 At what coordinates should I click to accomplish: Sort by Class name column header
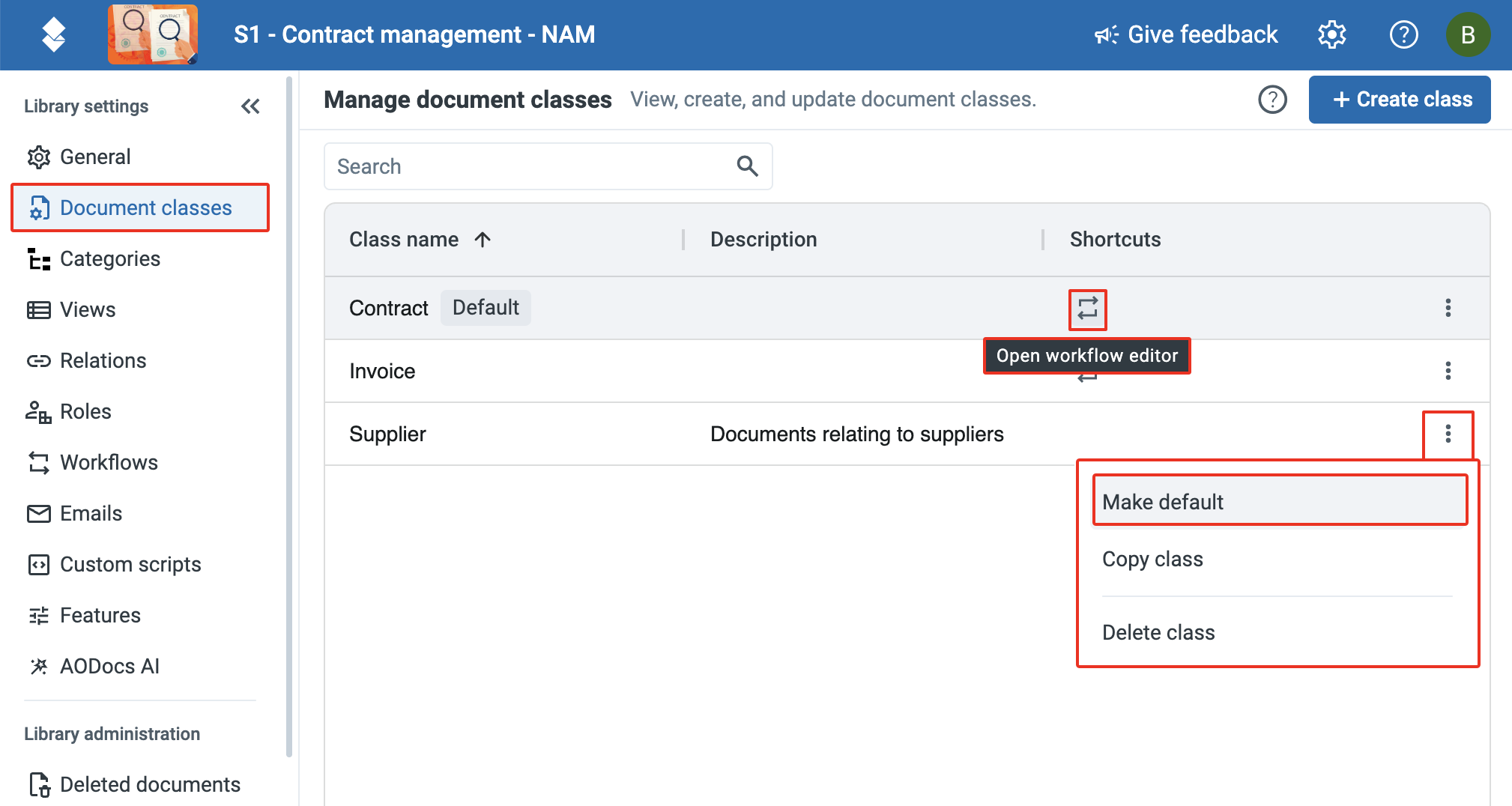[x=404, y=240]
